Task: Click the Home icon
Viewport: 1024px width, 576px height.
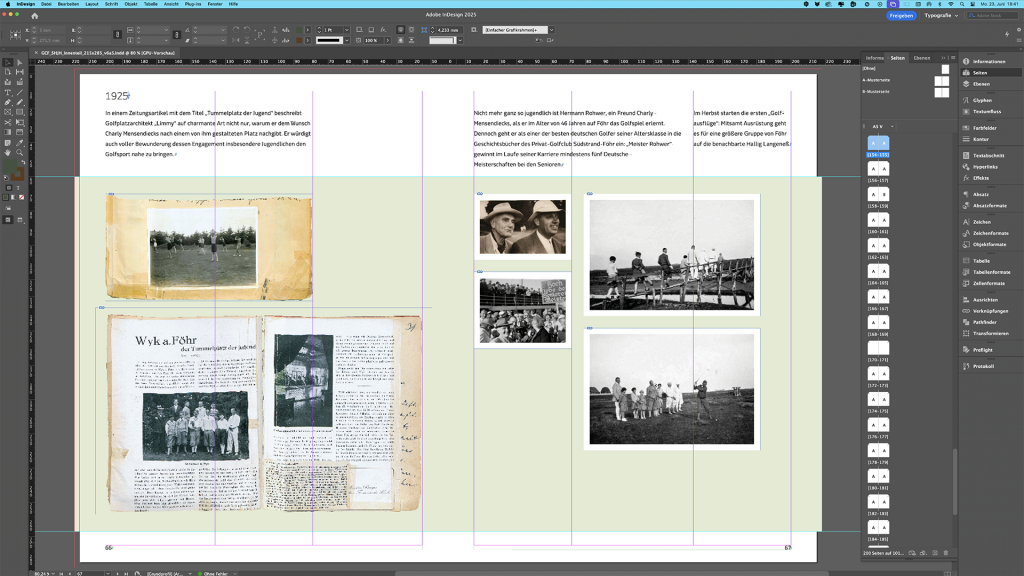Action: [35, 16]
